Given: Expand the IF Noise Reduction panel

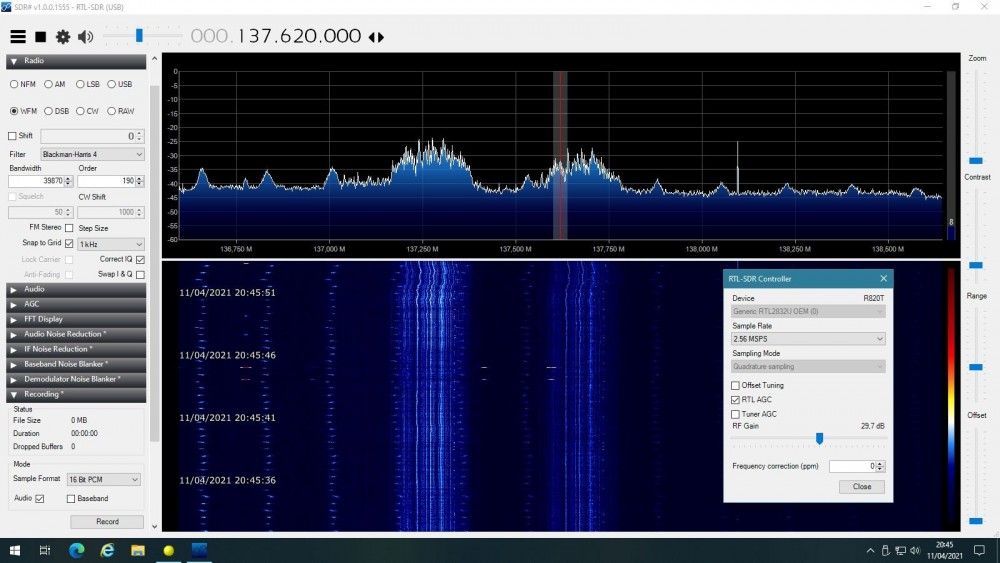Looking at the screenshot, I should (76, 349).
